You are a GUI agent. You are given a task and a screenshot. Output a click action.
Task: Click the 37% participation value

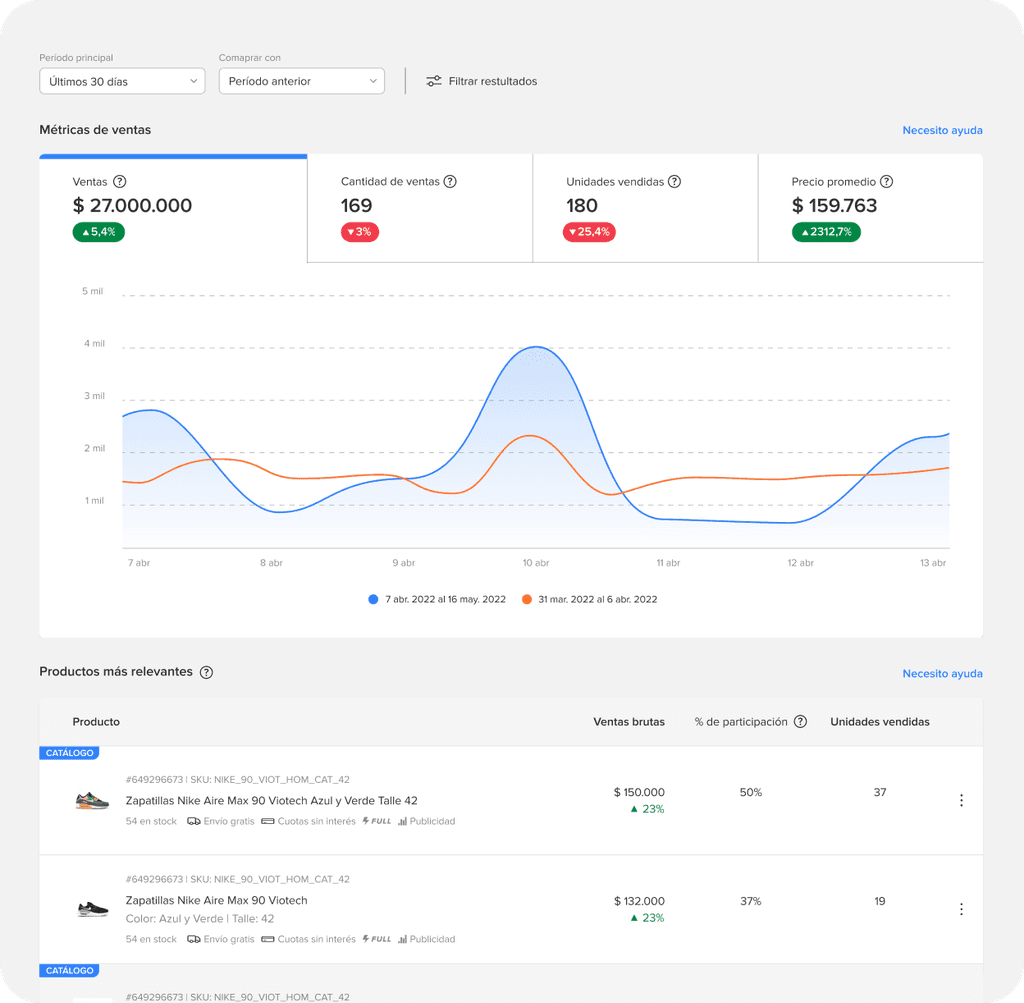tap(750, 901)
